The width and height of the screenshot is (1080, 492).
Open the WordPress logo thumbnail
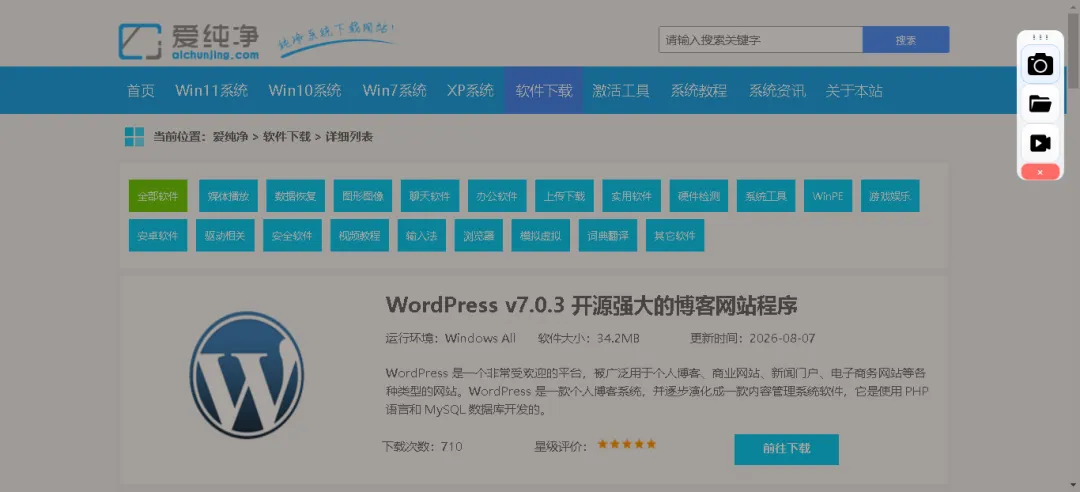point(246,375)
